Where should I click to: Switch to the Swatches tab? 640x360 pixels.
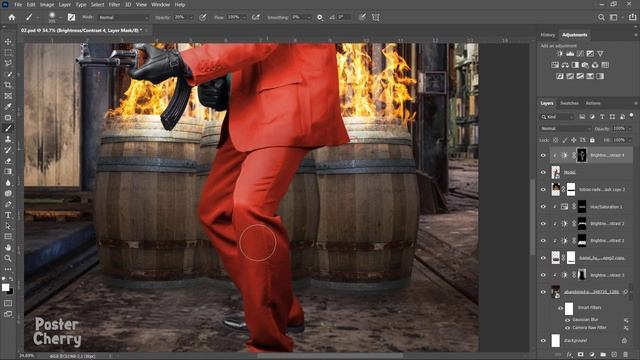tap(569, 103)
